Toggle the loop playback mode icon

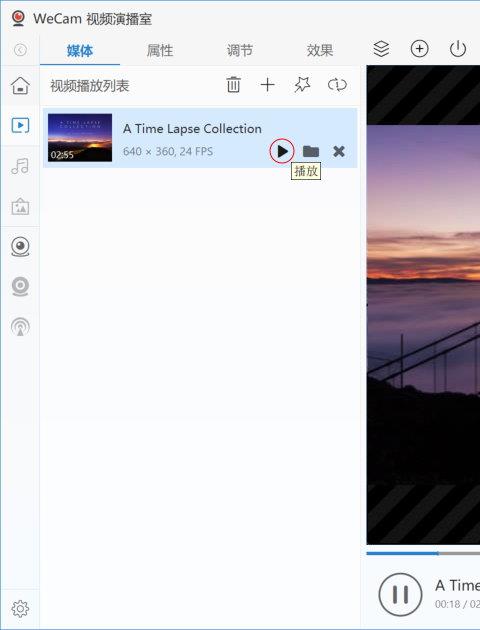coord(337,84)
